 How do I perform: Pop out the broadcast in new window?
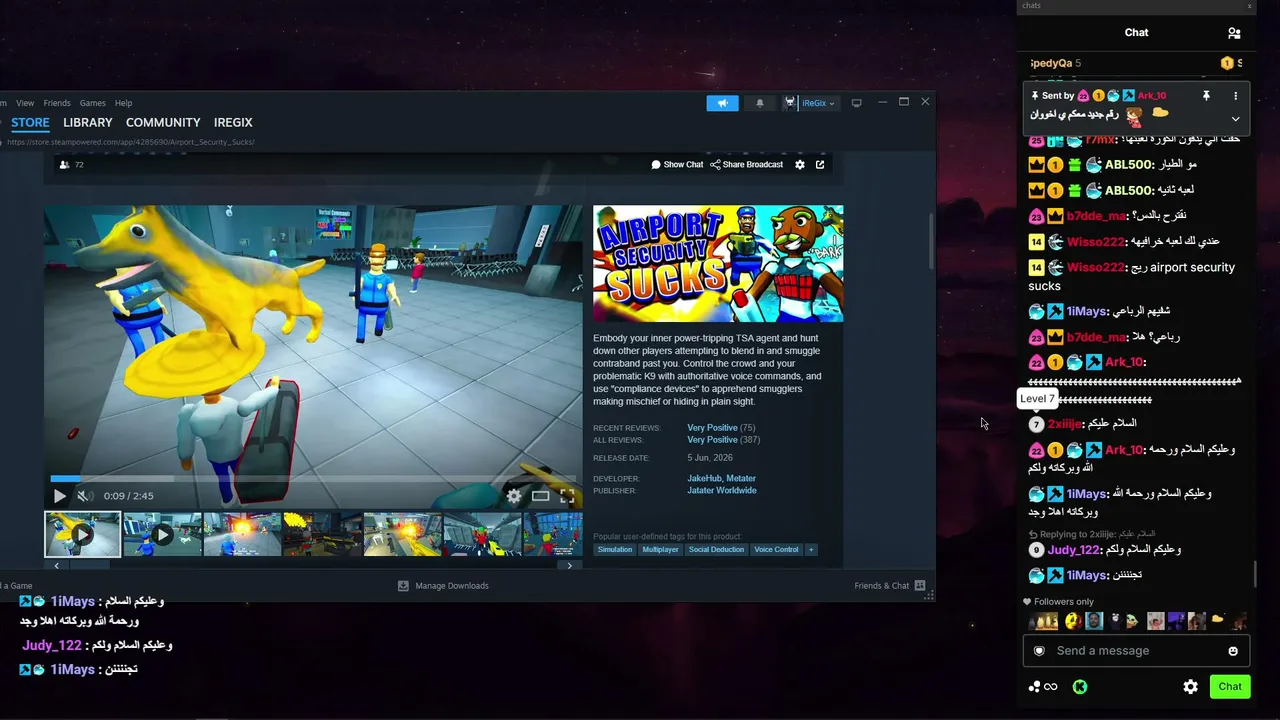820,165
